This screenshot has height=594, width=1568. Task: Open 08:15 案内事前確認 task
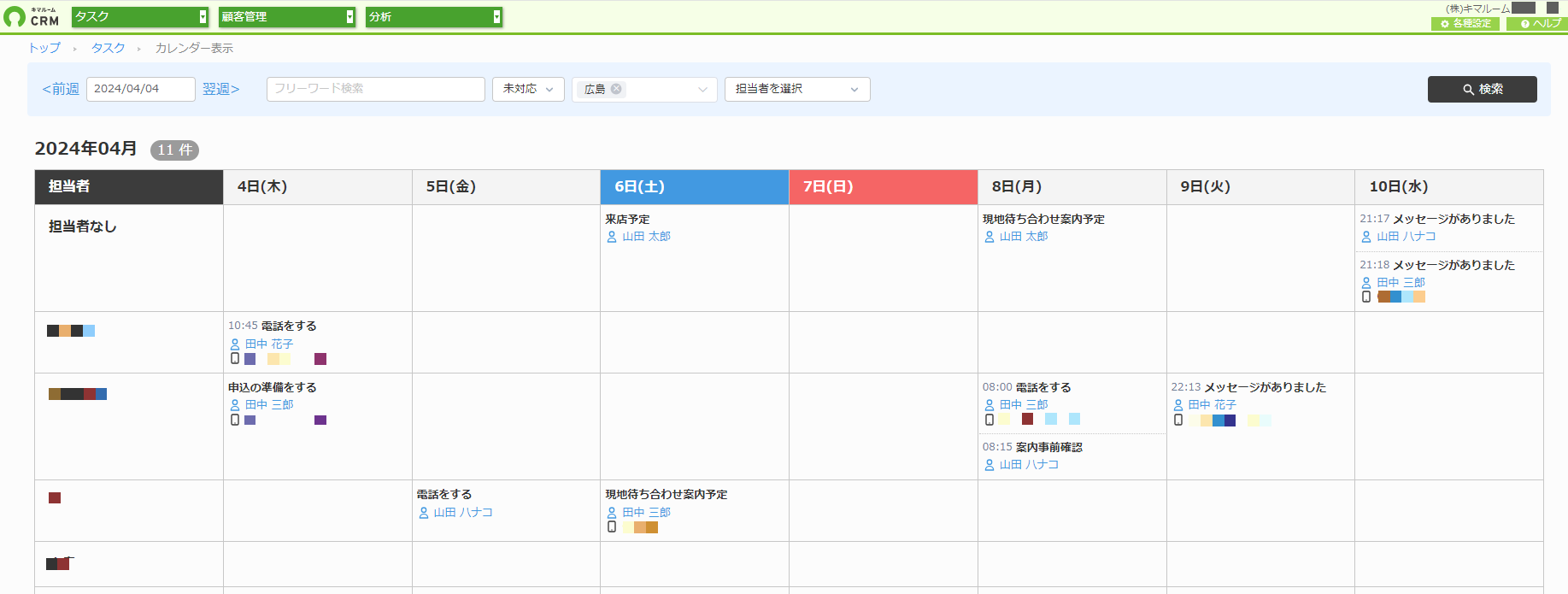pyautogui.click(x=1032, y=448)
